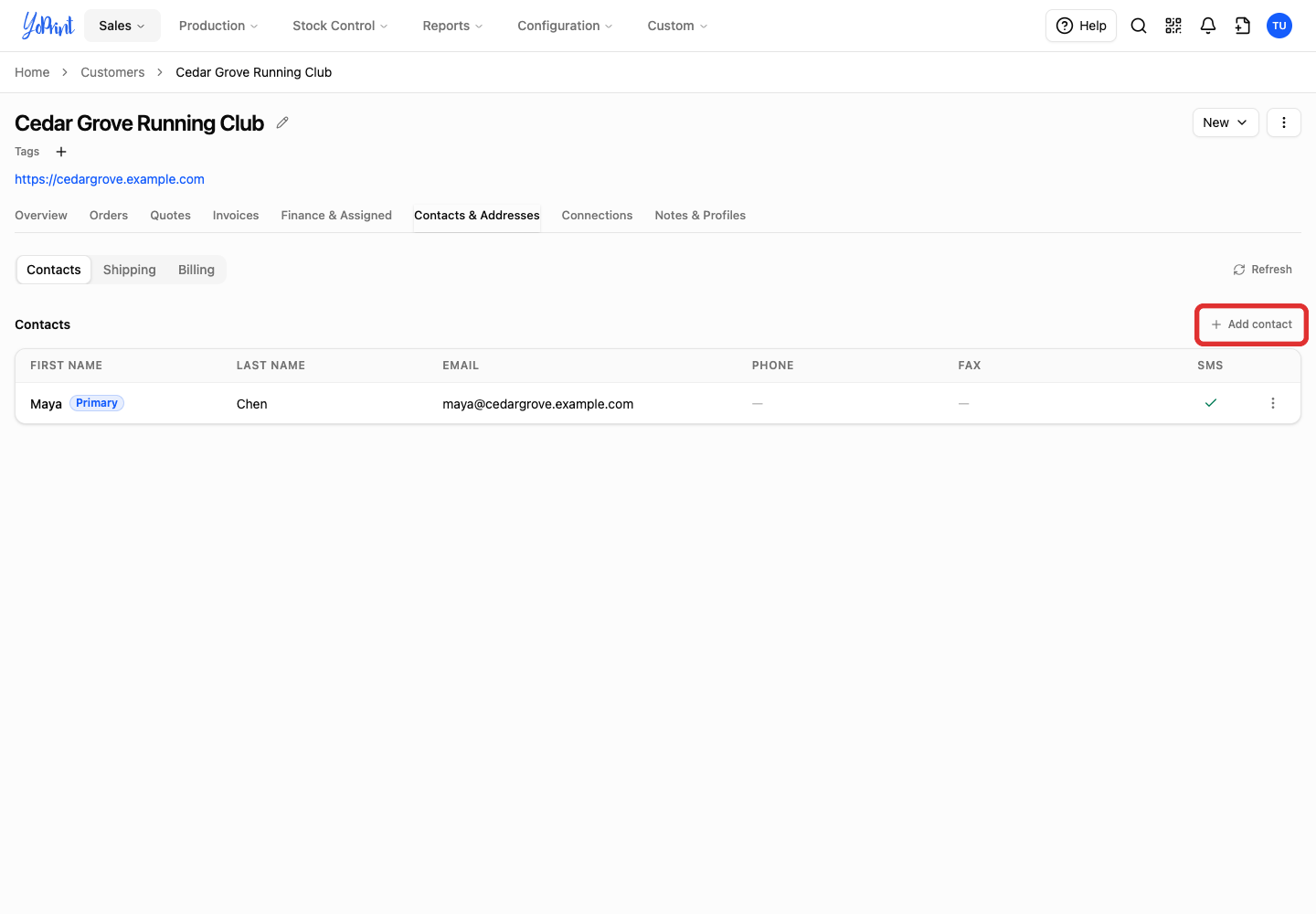
Task: Edit customer name with pencil icon
Action: tap(282, 122)
